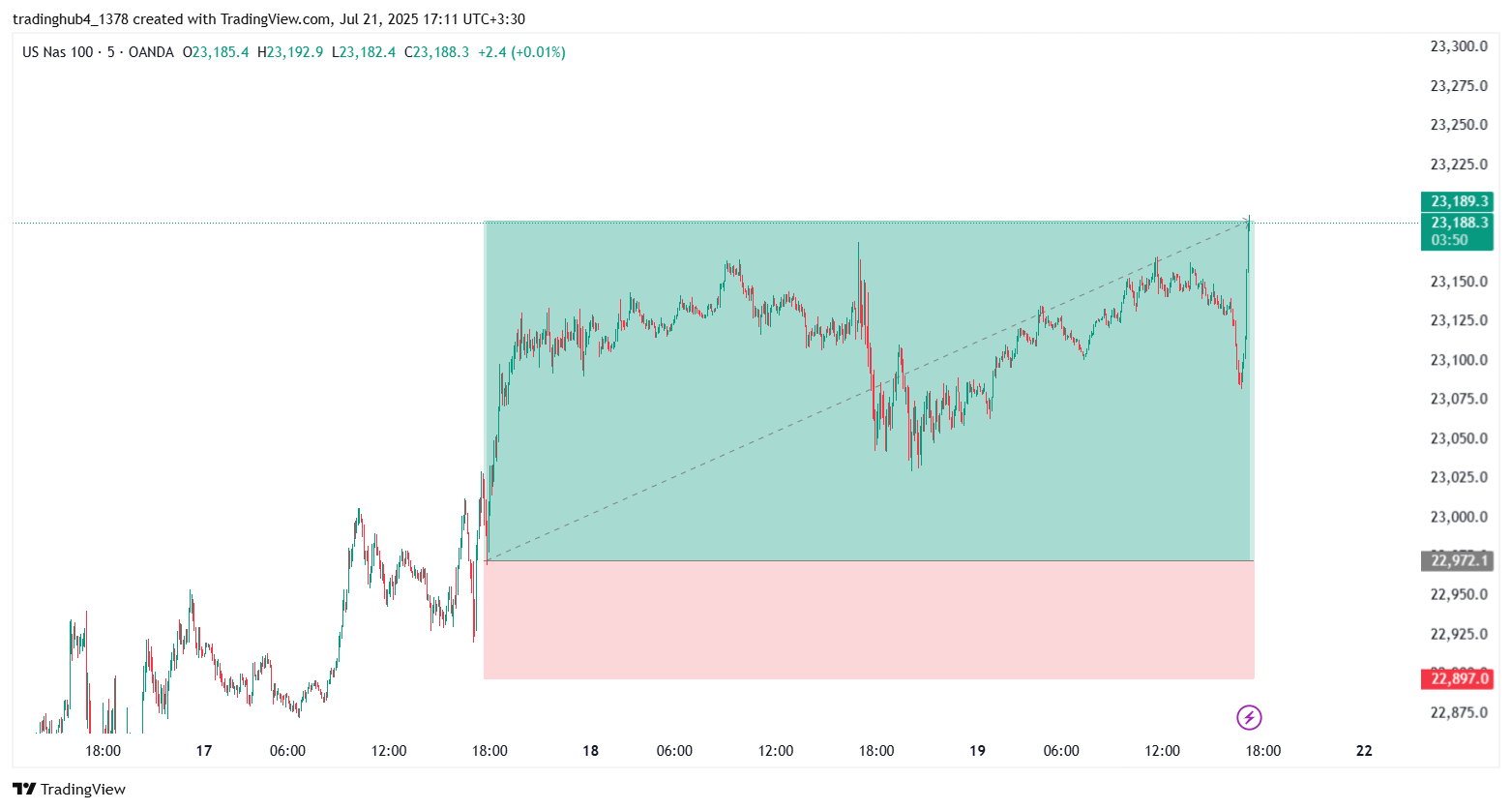Select the high value H23,192.9
The image size is (1512, 810).
[x=290, y=52]
